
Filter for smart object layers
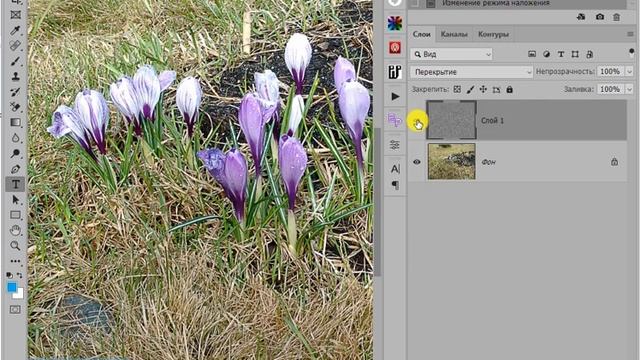tap(589, 54)
